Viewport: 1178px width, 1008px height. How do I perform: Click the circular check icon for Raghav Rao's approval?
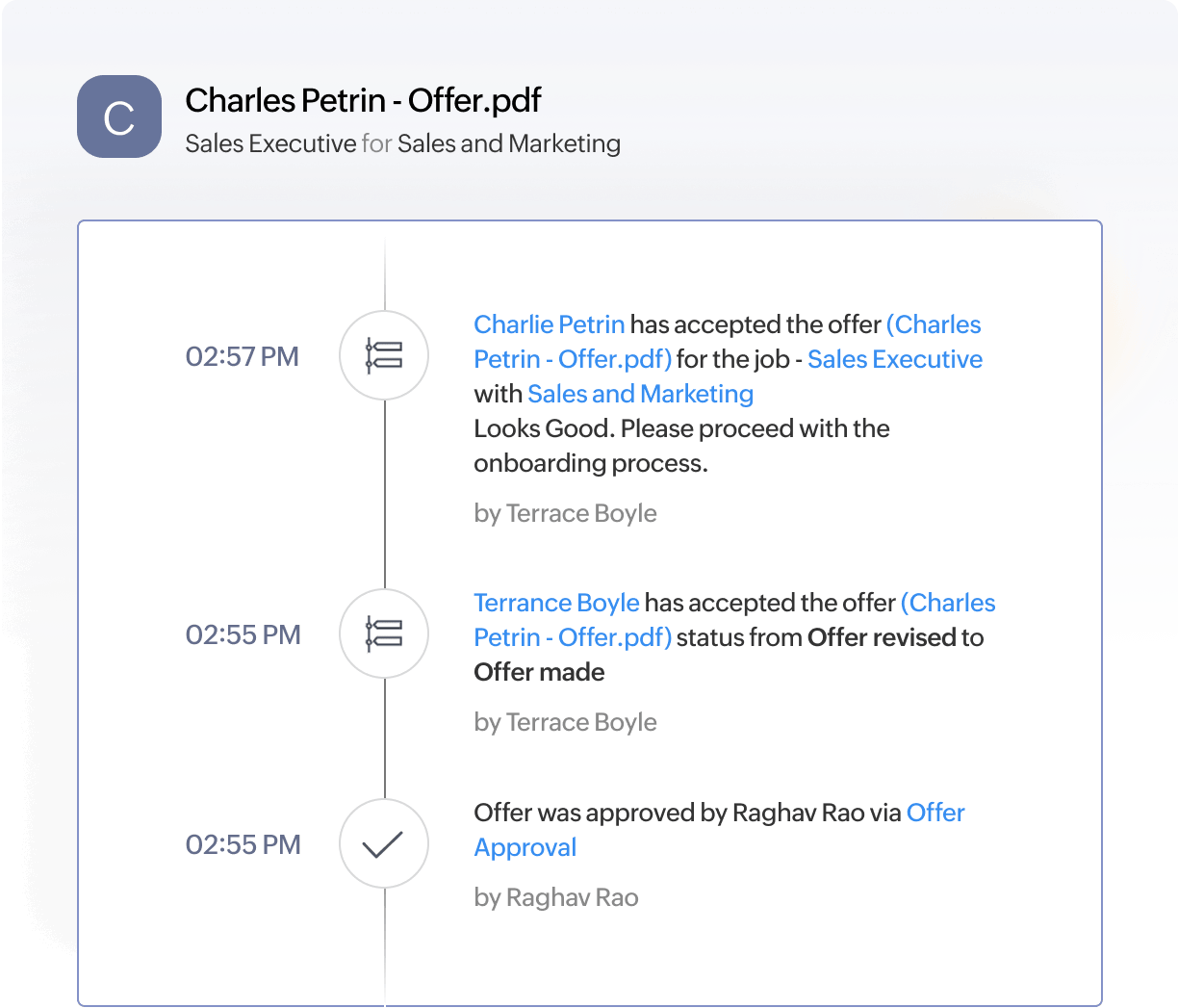tap(383, 843)
